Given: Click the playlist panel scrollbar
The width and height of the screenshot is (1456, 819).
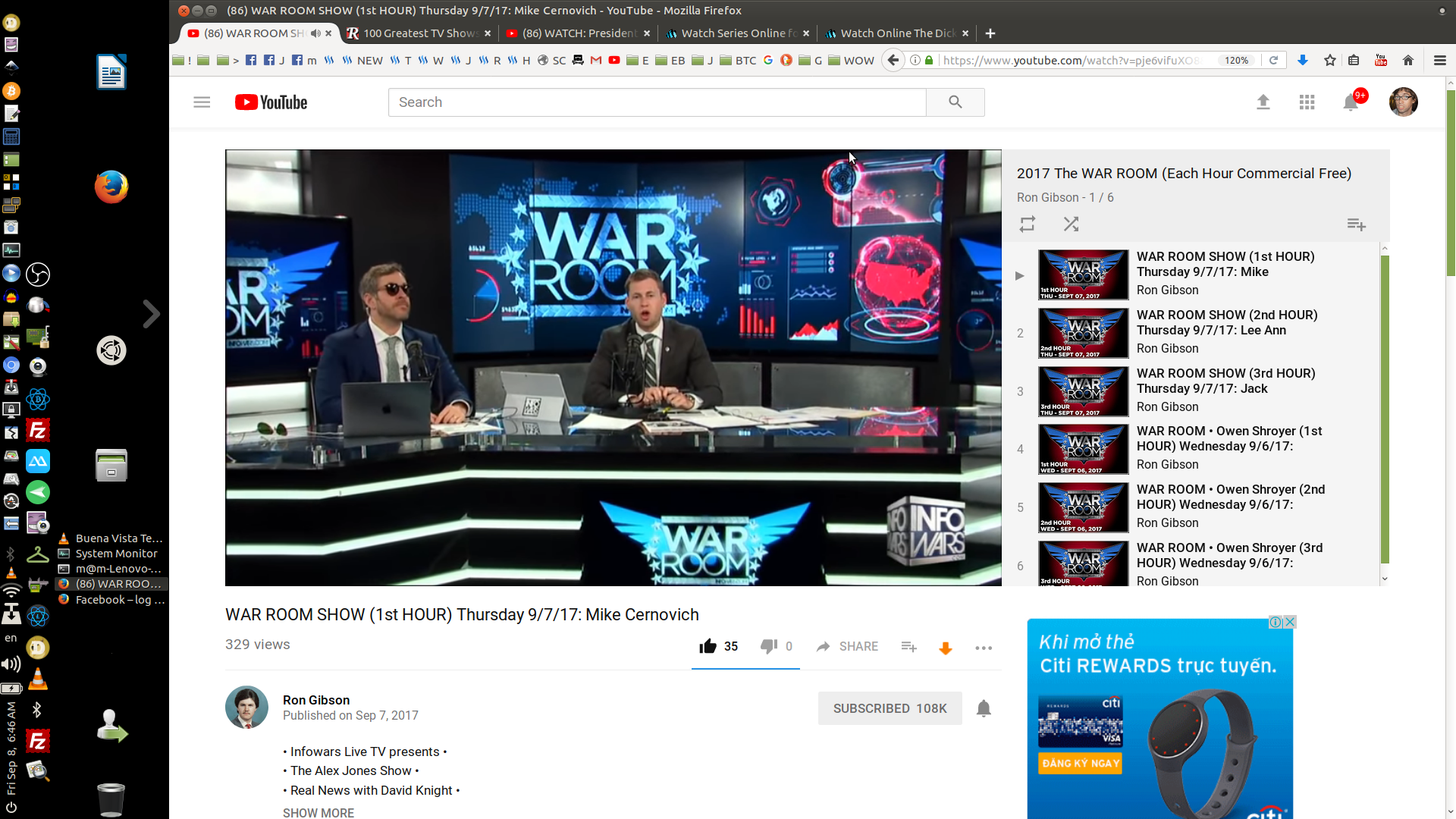Looking at the screenshot, I should click(x=1385, y=409).
